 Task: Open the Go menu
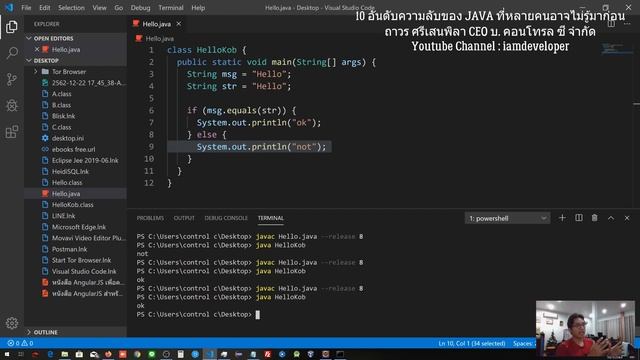[x=118, y=8]
